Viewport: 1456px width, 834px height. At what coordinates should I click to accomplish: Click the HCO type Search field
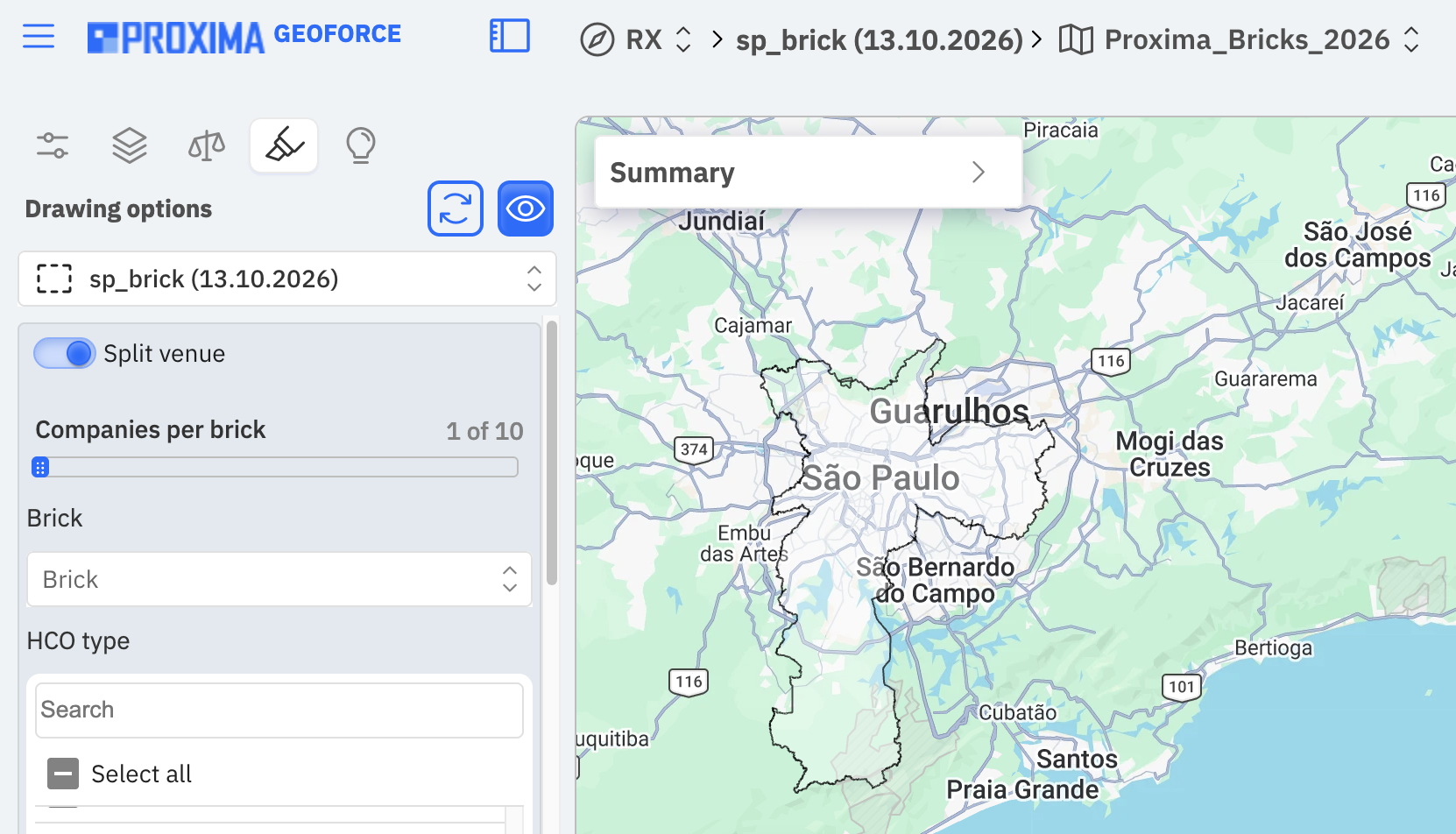coord(279,710)
